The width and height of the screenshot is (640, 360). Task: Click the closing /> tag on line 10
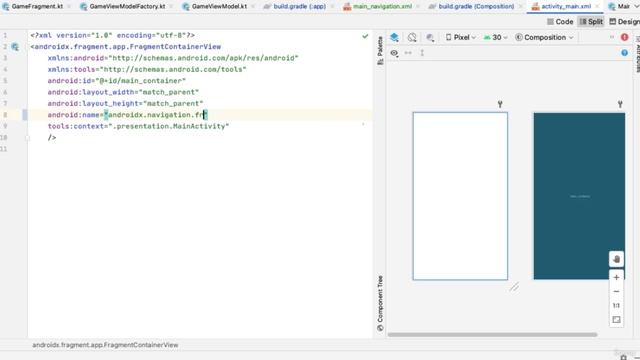click(x=52, y=138)
